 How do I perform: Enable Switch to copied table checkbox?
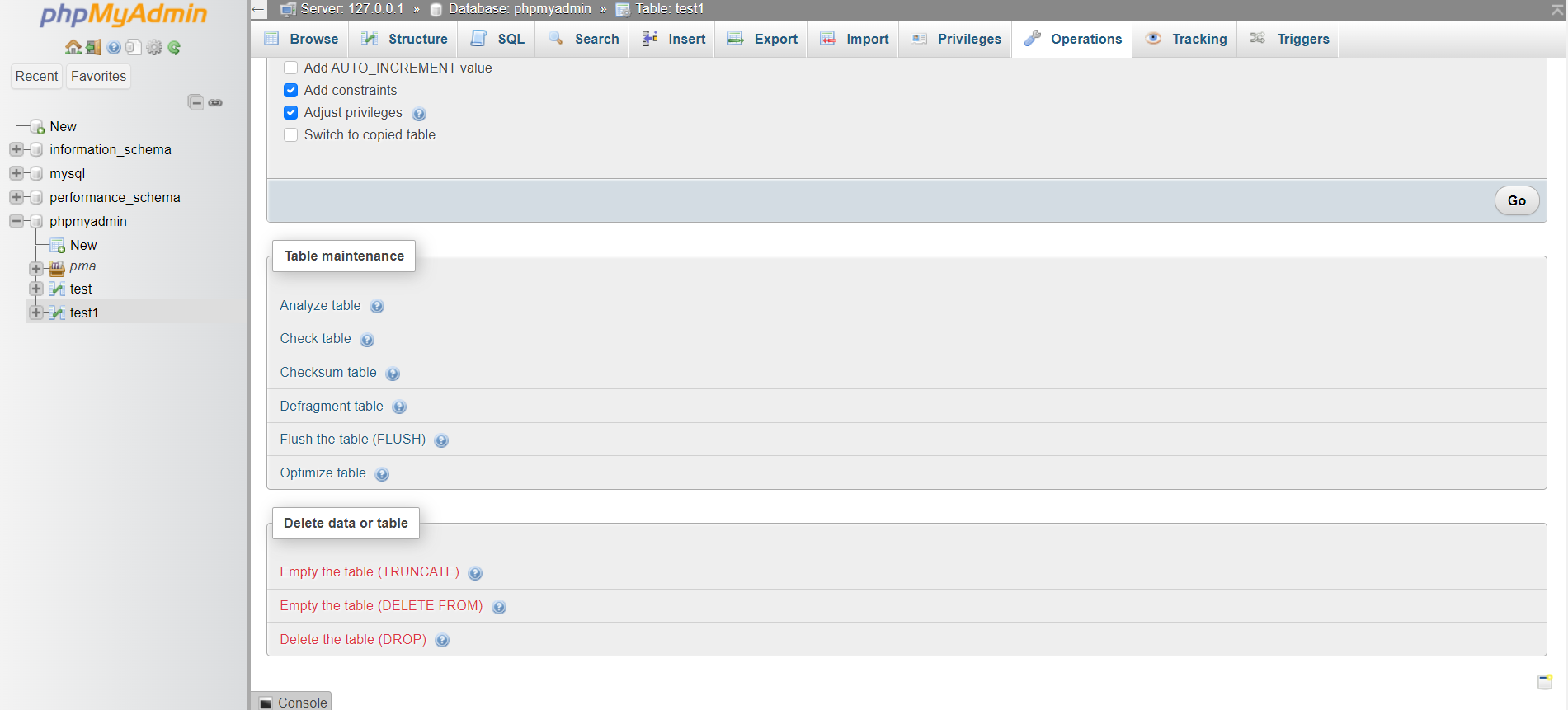click(x=290, y=134)
